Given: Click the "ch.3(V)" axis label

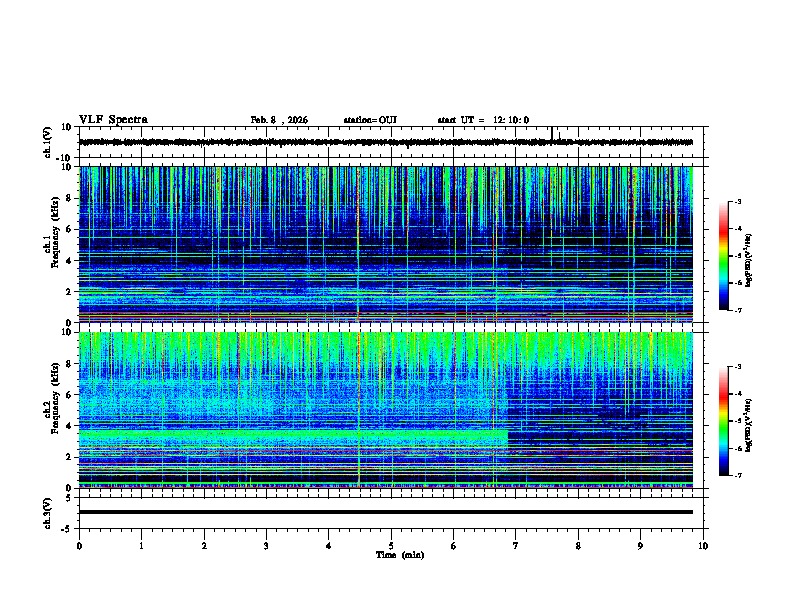Looking at the screenshot, I should (x=47, y=513).
